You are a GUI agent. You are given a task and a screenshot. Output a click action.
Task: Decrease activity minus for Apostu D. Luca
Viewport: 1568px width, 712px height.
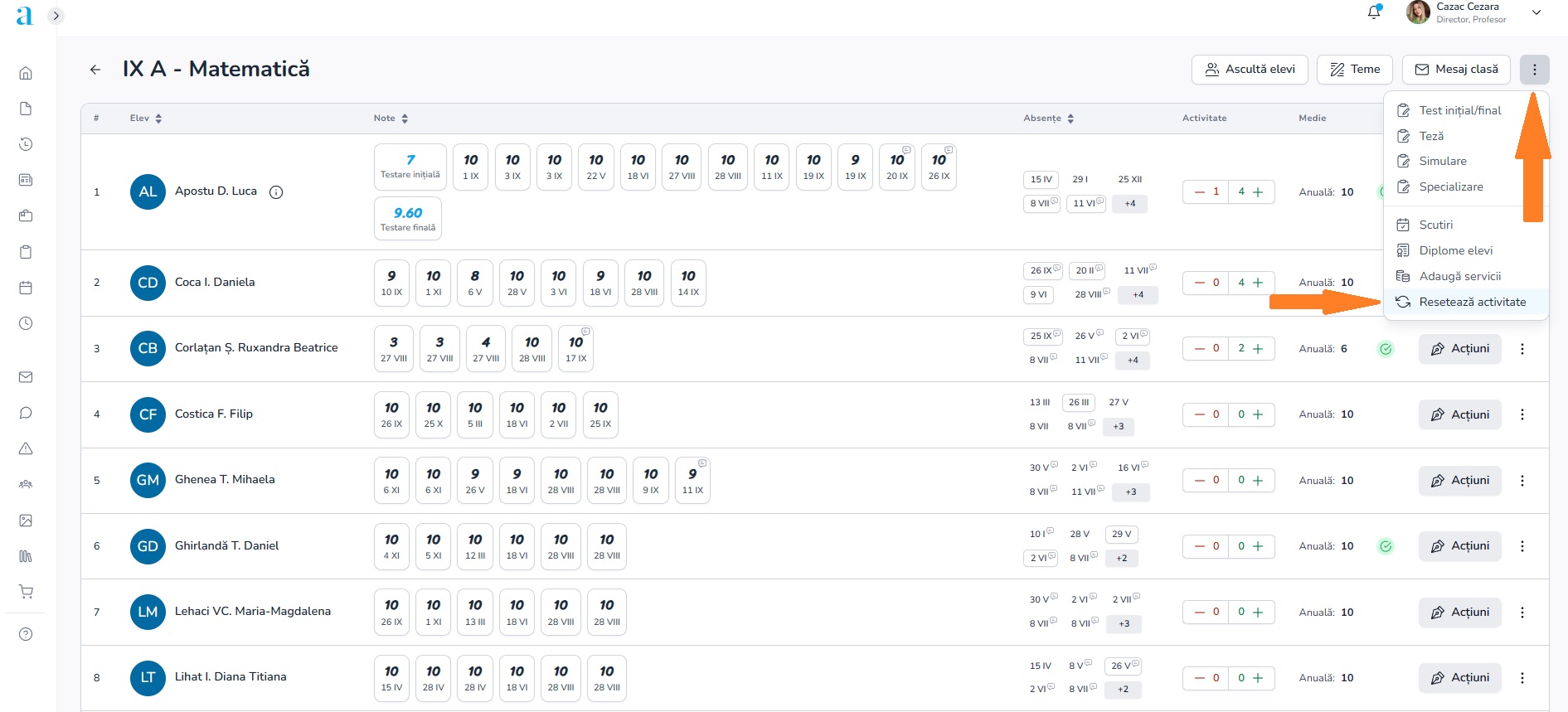pos(1199,191)
